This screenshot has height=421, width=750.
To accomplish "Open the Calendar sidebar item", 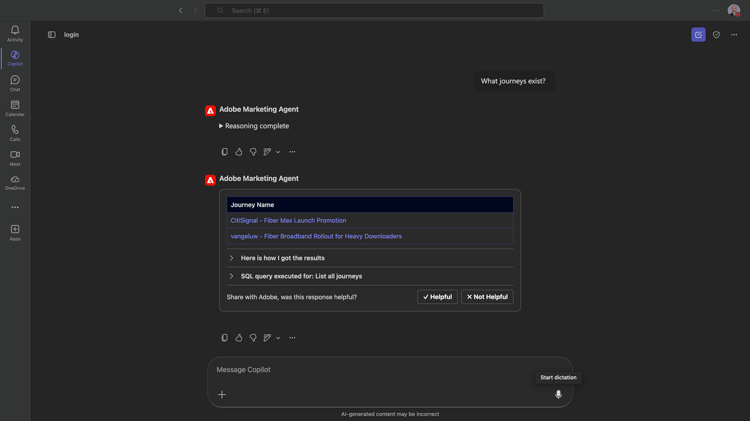I will point(15,108).
